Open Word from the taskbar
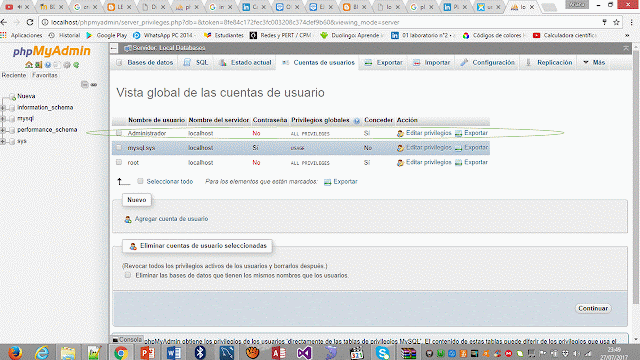Screen dimensions: 640x360 pos(173,352)
